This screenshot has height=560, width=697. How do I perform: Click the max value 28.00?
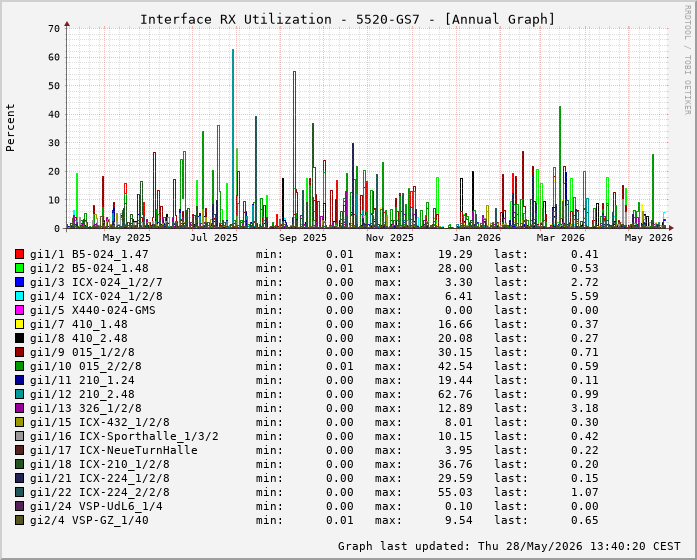click(455, 268)
